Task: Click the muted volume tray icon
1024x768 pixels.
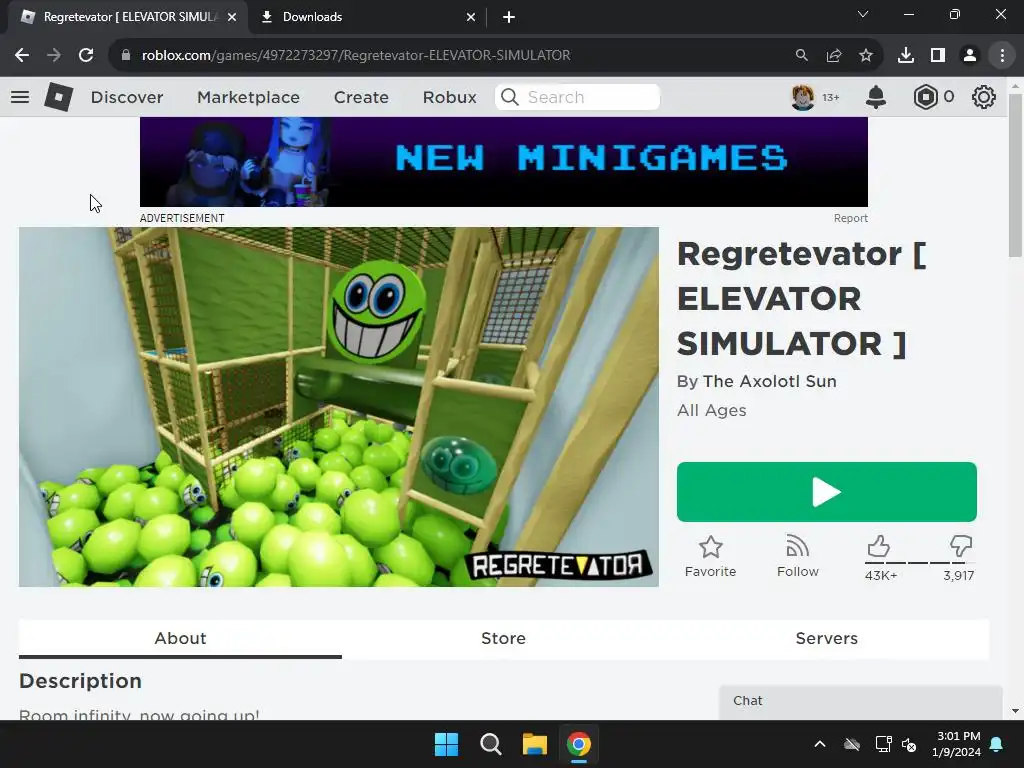Action: pyautogui.click(x=909, y=744)
